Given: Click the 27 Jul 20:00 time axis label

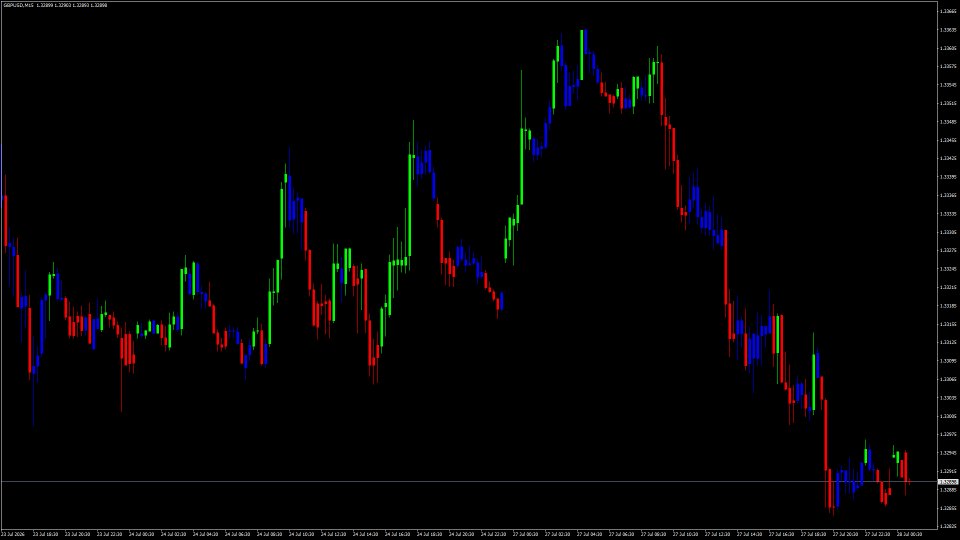Looking at the screenshot, I should (846, 534).
